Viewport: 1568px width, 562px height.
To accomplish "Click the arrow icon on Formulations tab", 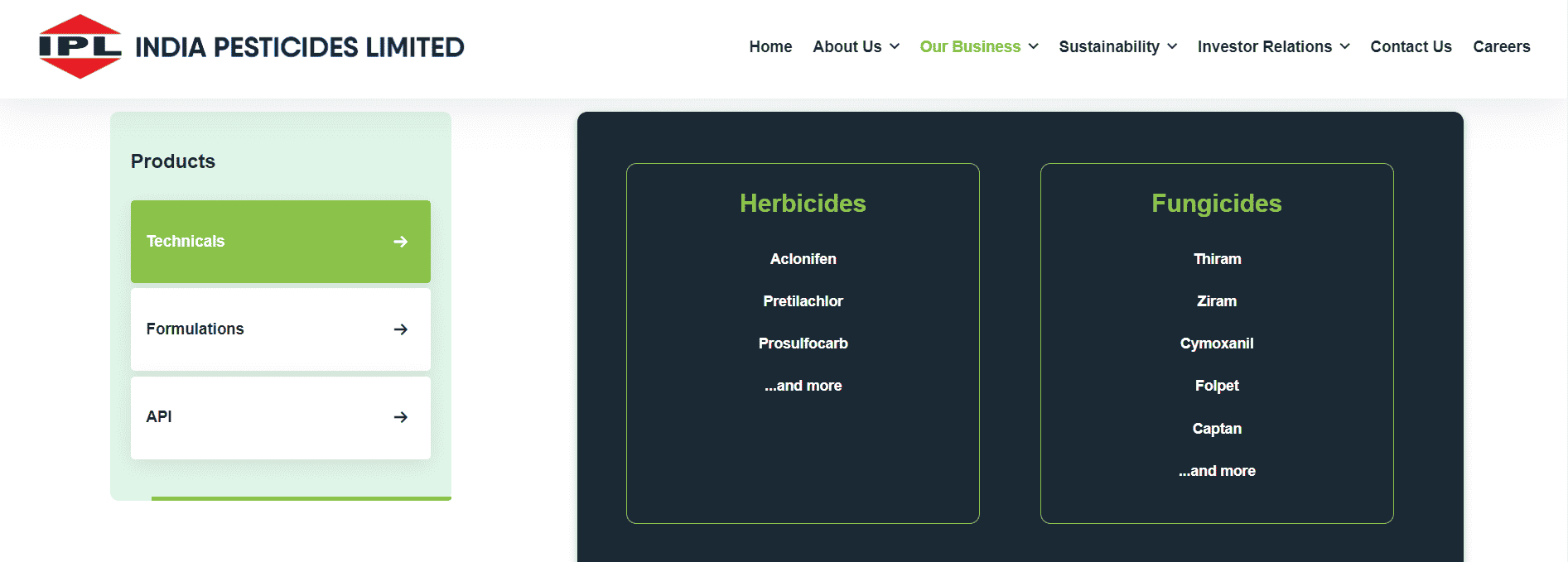I will [x=401, y=329].
